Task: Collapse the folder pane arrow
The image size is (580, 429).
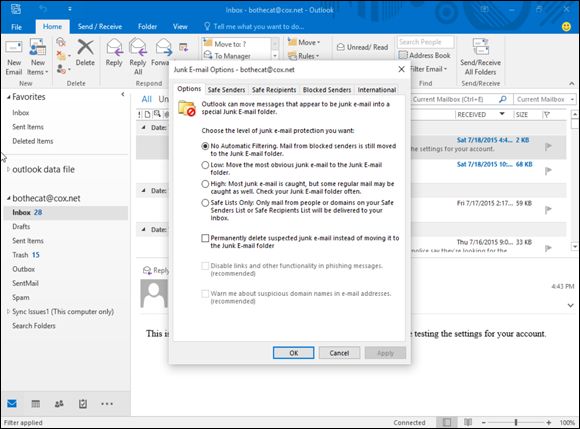Action: tap(123, 94)
